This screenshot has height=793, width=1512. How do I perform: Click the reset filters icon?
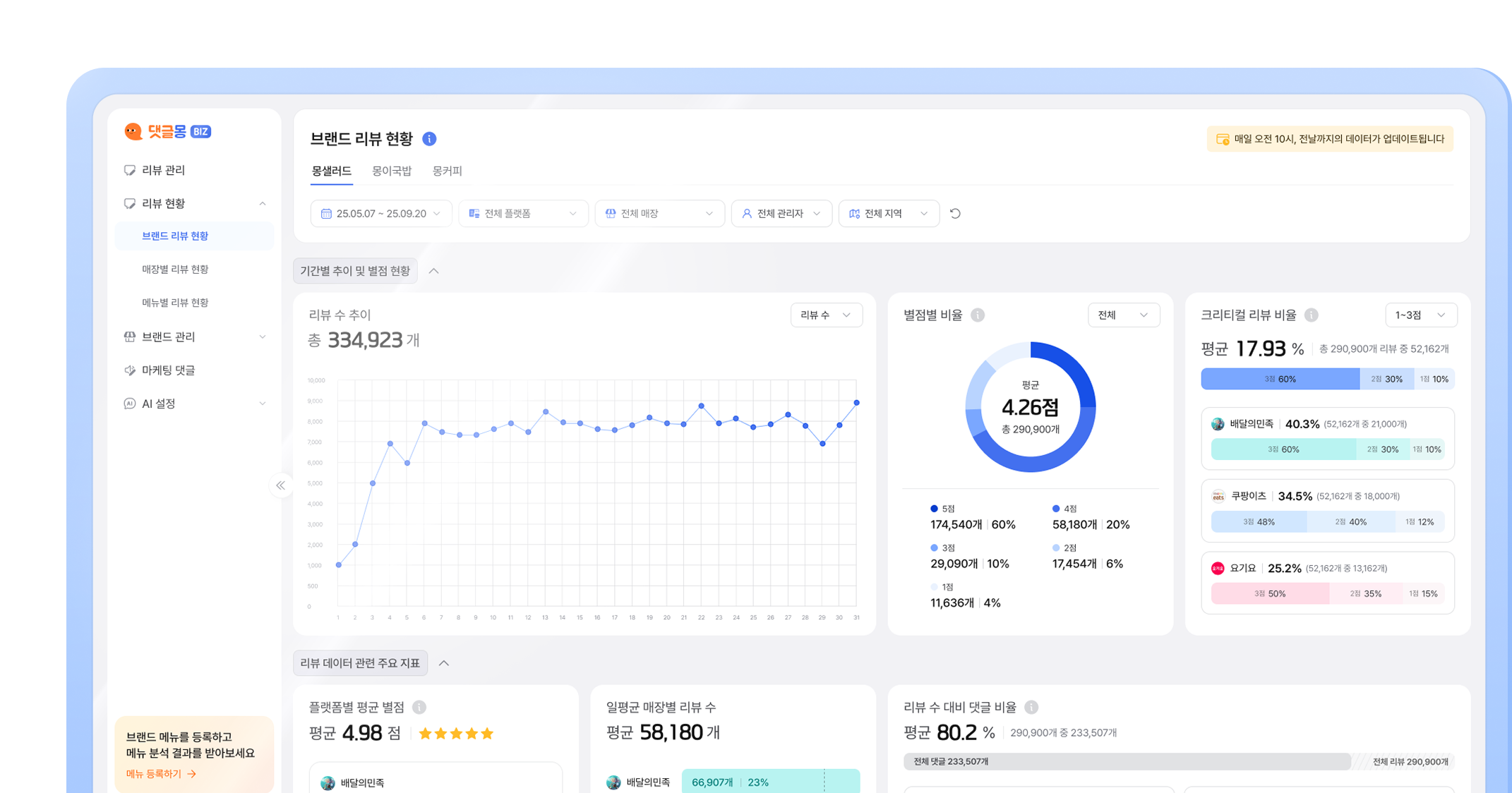coord(956,213)
